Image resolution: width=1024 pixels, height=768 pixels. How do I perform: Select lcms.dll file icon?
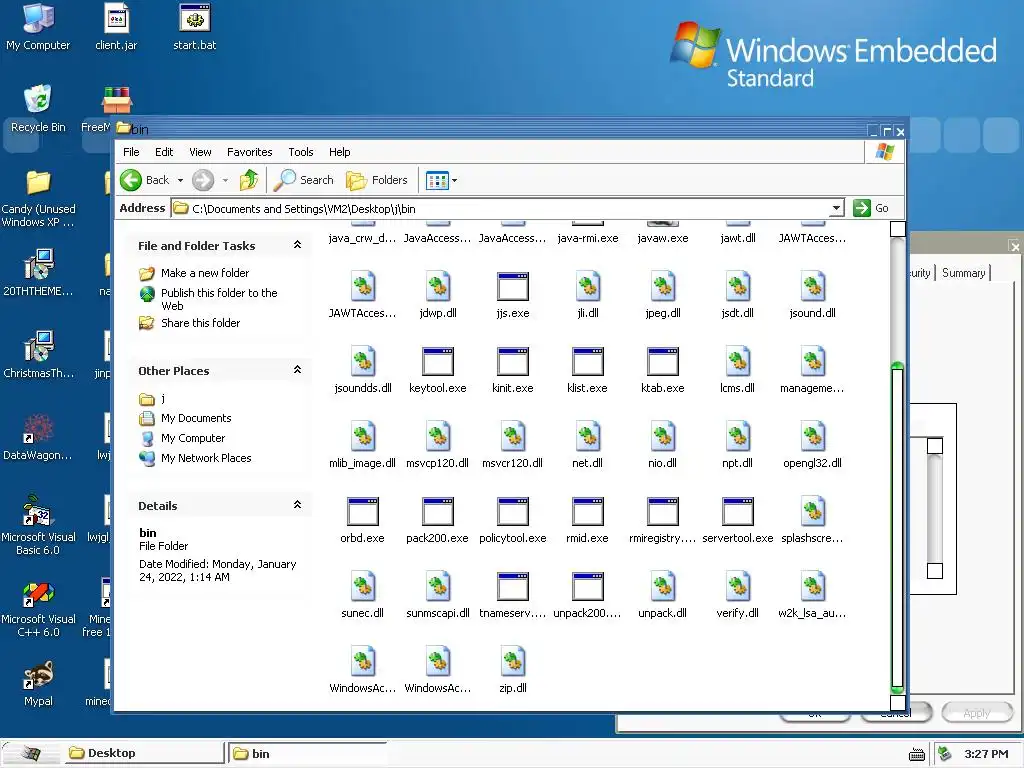pos(737,361)
